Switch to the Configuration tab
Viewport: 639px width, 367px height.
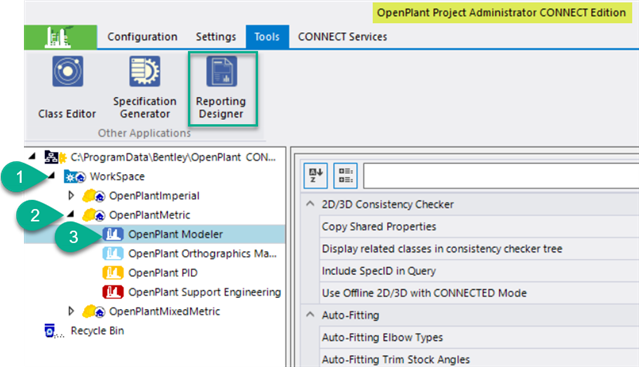pos(142,37)
